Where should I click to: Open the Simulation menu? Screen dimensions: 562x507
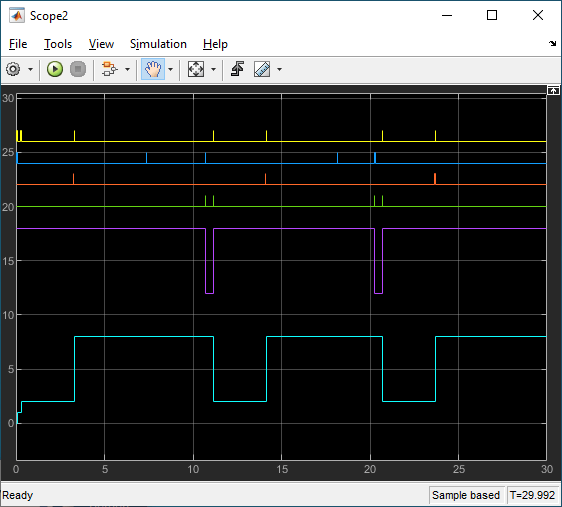(x=158, y=44)
